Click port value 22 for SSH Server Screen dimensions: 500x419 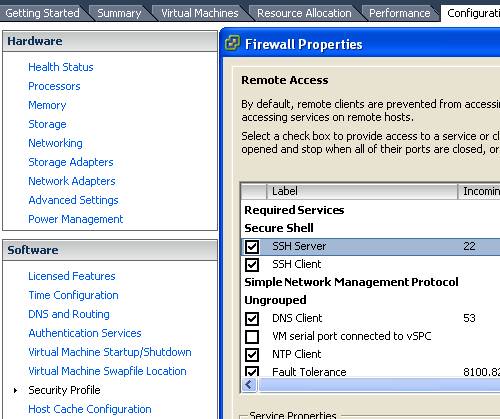[469, 246]
